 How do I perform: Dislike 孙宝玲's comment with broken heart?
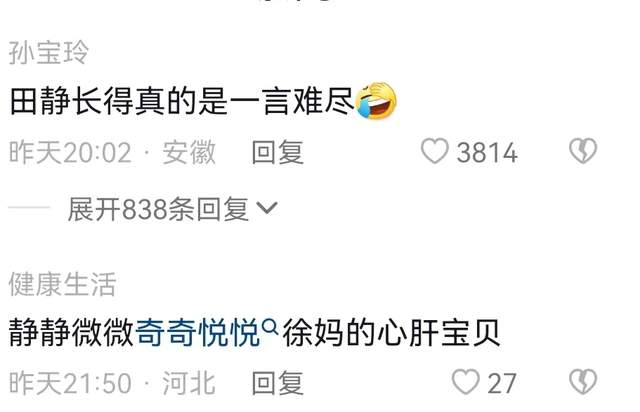click(583, 151)
